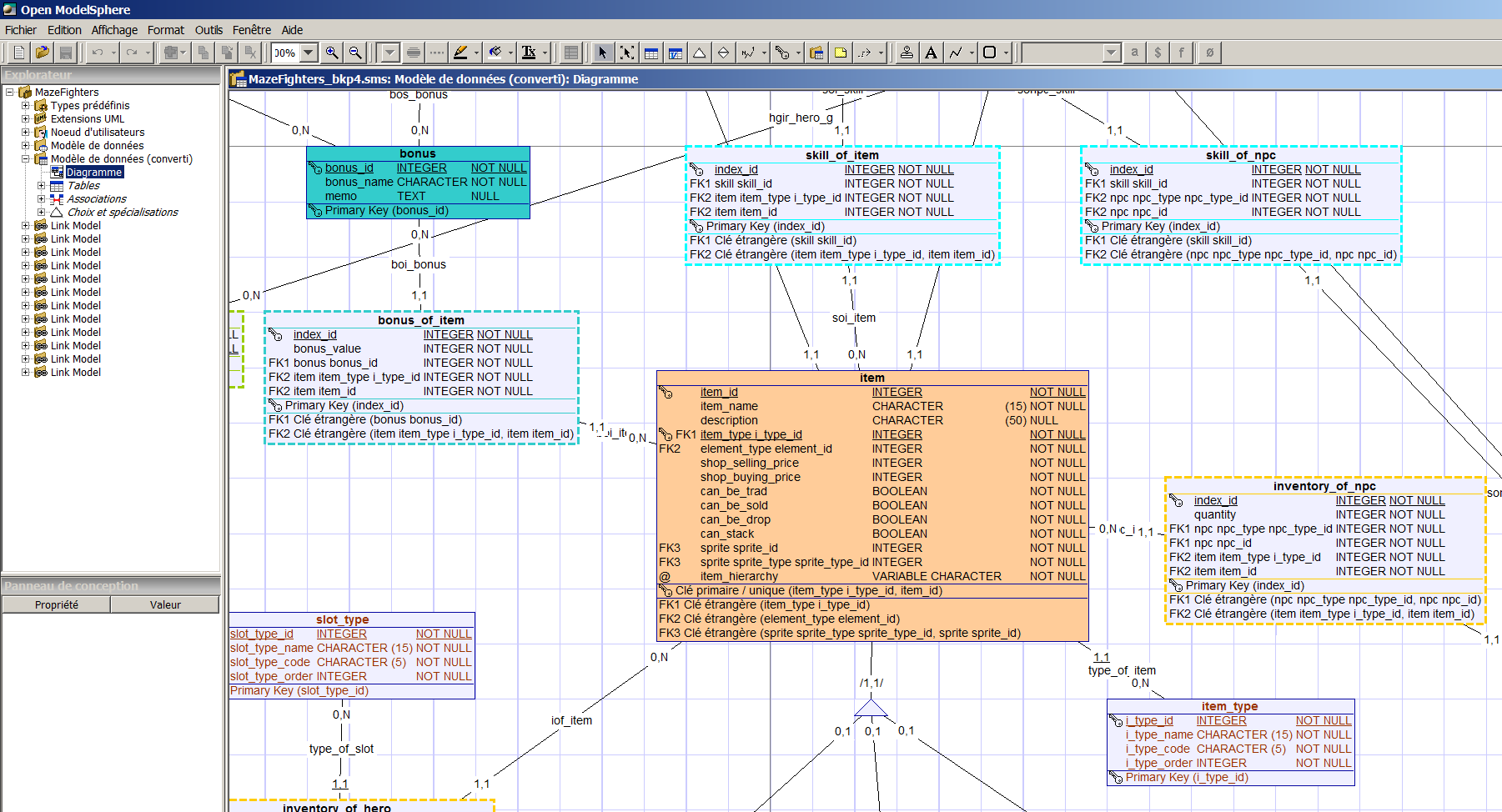Open a file with folder icon
Image resolution: width=1502 pixels, height=812 pixels.
click(x=42, y=53)
